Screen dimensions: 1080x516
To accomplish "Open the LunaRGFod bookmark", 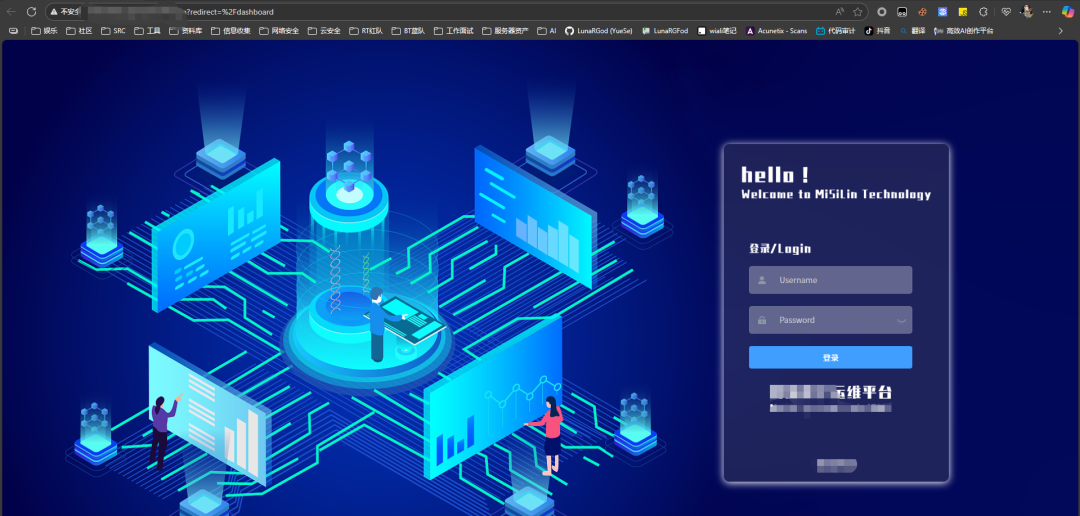I will coord(665,30).
